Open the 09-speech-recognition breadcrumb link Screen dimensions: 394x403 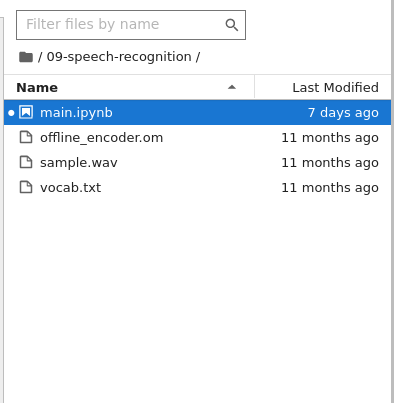(119, 57)
